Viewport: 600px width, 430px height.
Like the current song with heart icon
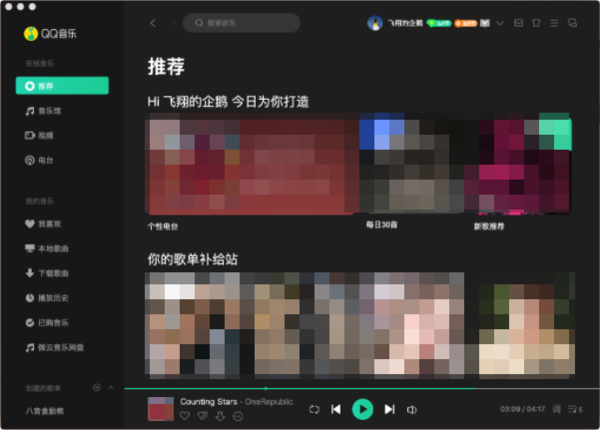[185, 416]
